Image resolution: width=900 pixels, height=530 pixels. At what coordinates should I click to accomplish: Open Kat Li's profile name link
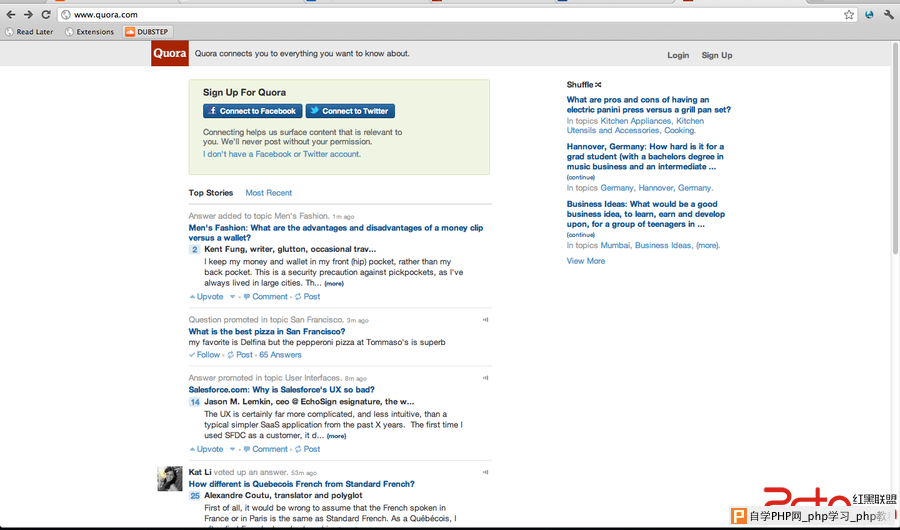coord(200,472)
